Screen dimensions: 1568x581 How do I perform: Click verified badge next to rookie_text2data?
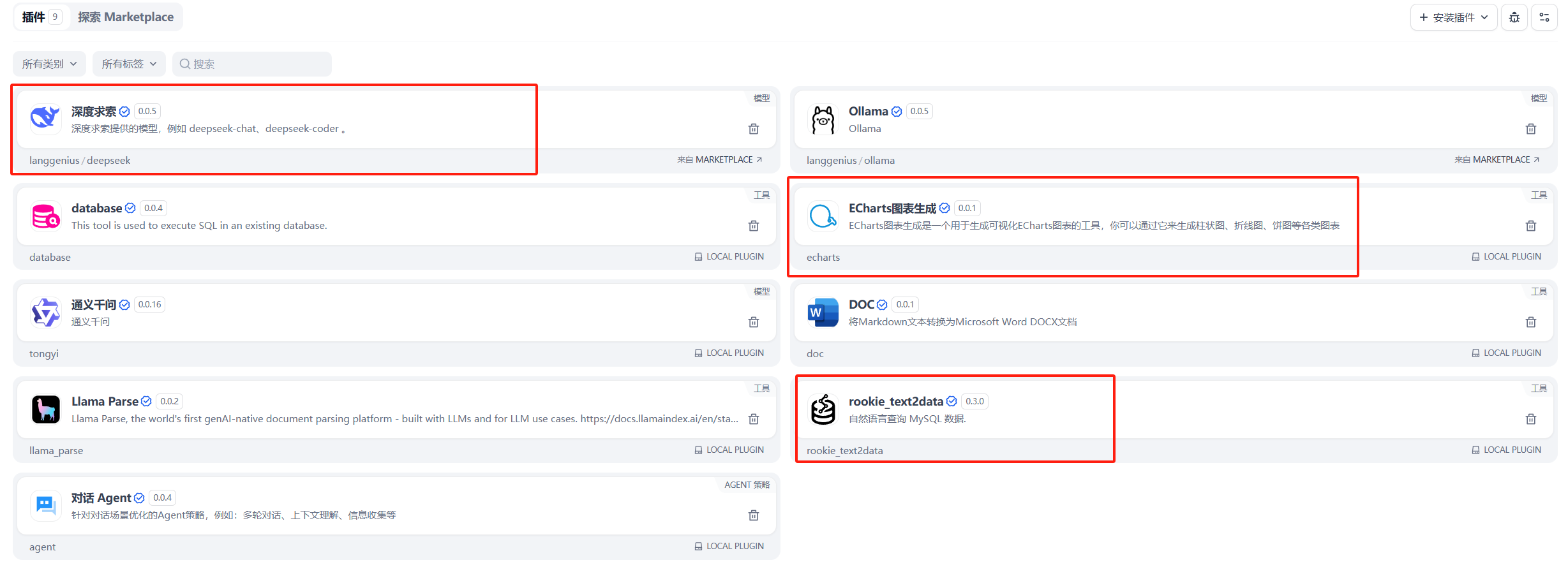click(952, 401)
